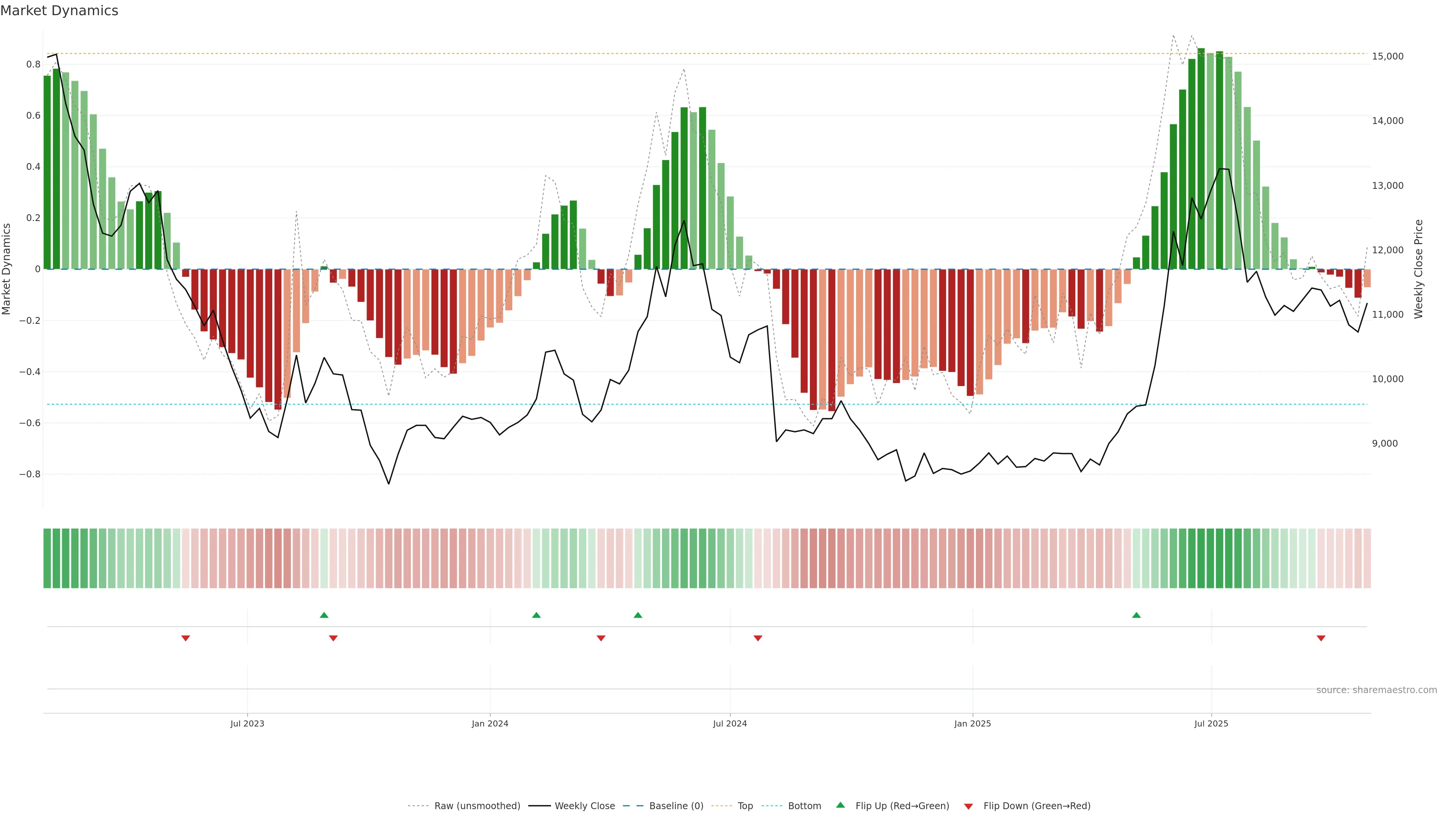1456x819 pixels.
Task: Hide the Top threshold line via legend
Action: 745,806
